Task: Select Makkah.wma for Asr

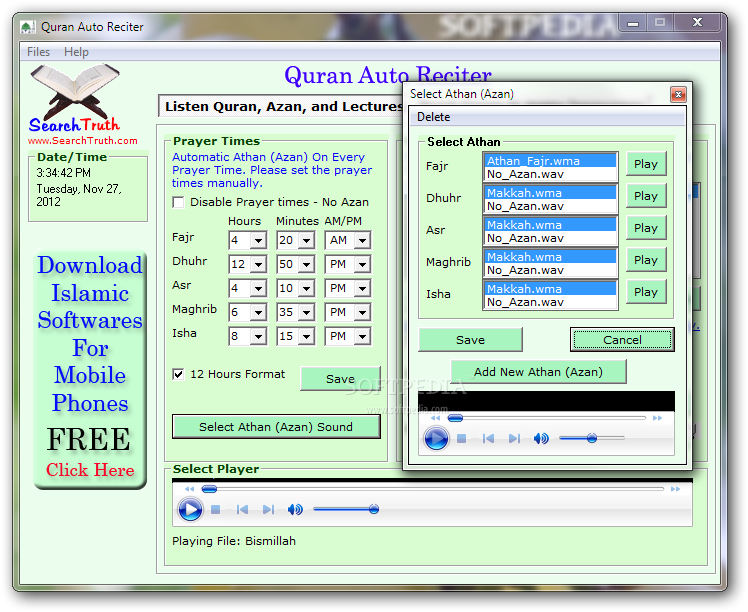Action: (x=551, y=225)
